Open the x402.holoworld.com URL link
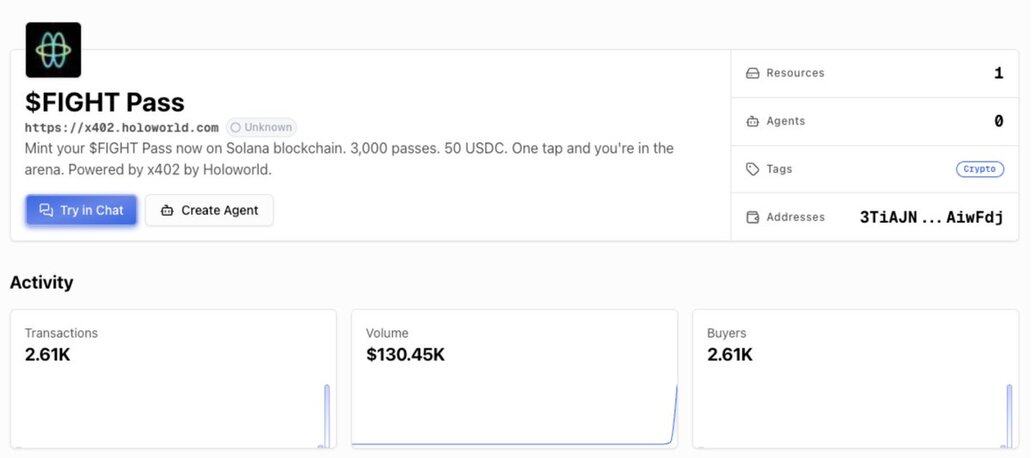 point(121,127)
